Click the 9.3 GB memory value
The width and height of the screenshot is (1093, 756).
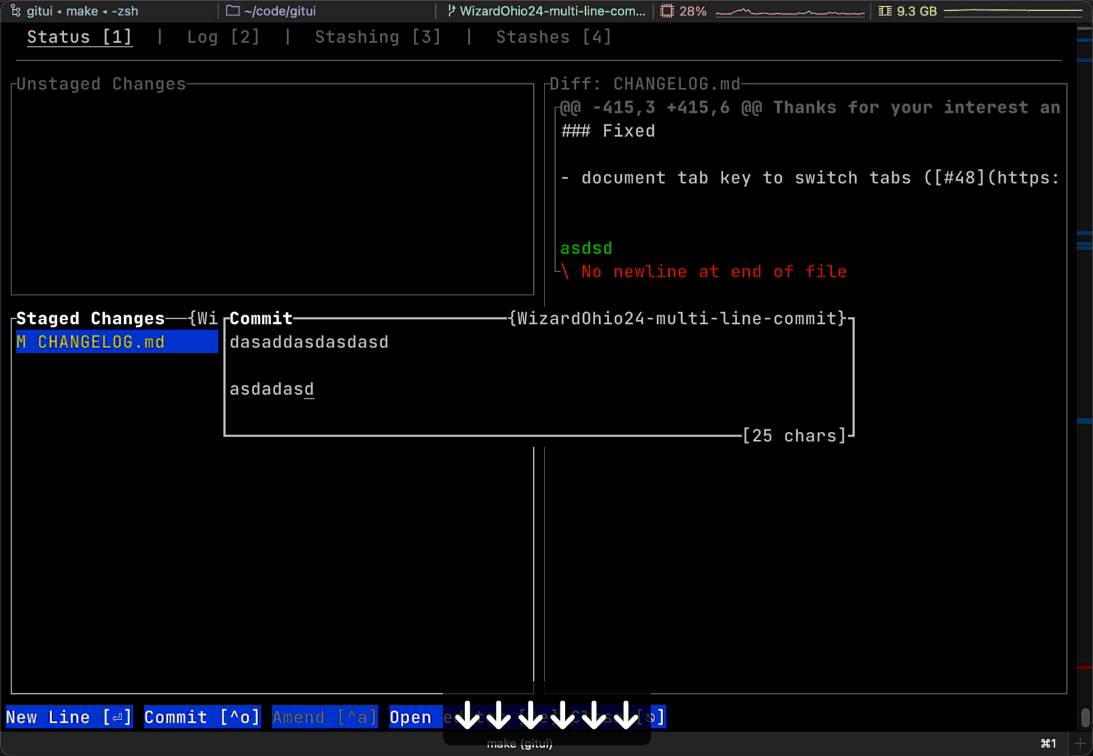click(x=917, y=11)
